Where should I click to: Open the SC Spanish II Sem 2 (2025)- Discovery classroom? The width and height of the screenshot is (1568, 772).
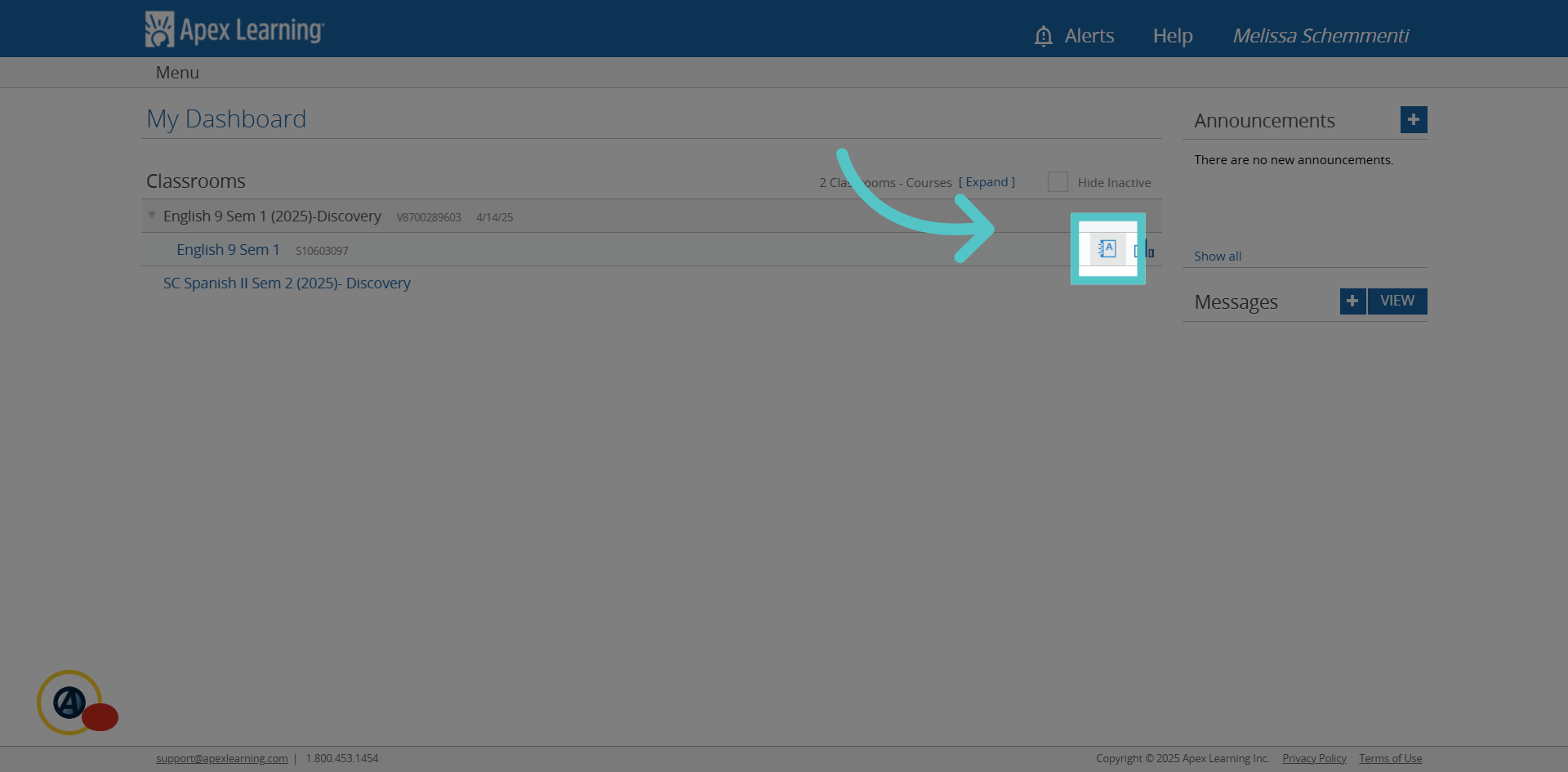[x=287, y=283]
